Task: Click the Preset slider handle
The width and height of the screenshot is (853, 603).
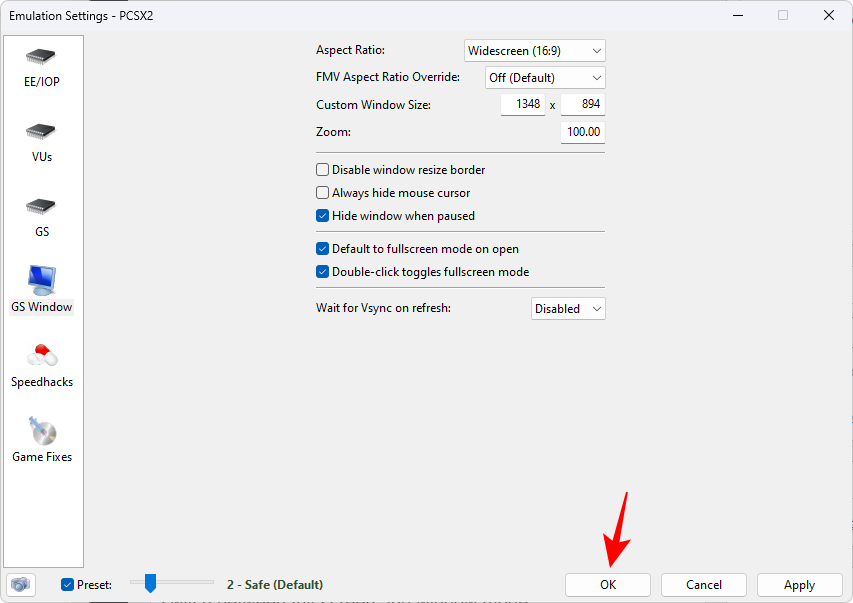Action: pos(150,583)
